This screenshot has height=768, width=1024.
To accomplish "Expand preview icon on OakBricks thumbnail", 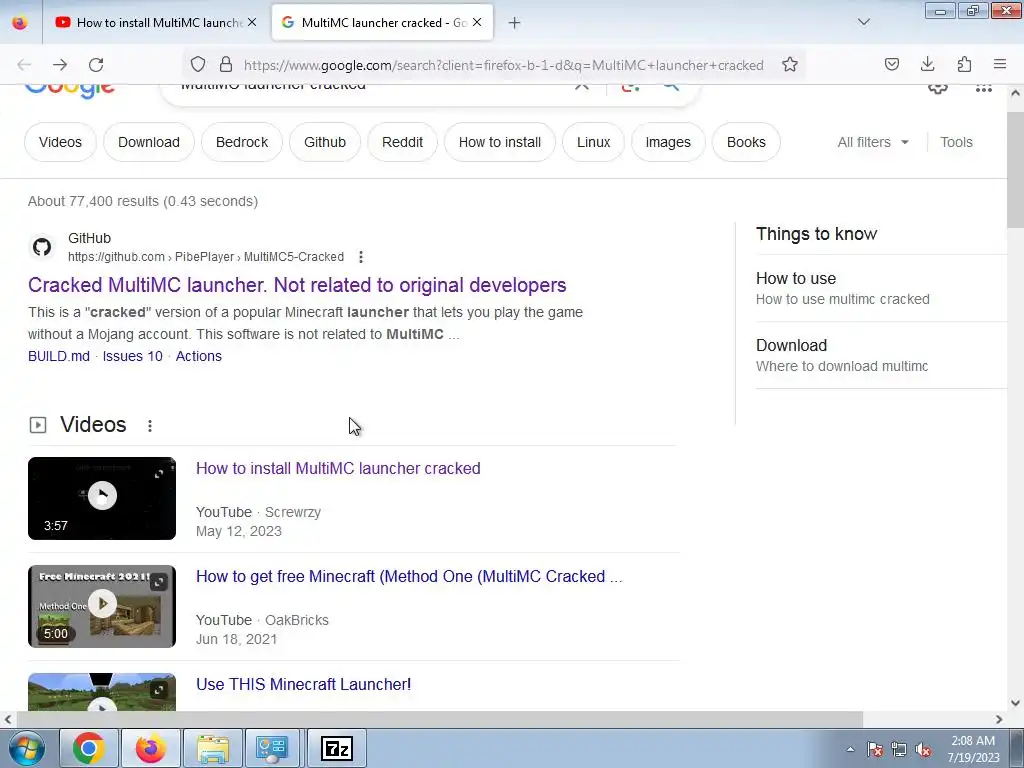I will tap(159, 581).
